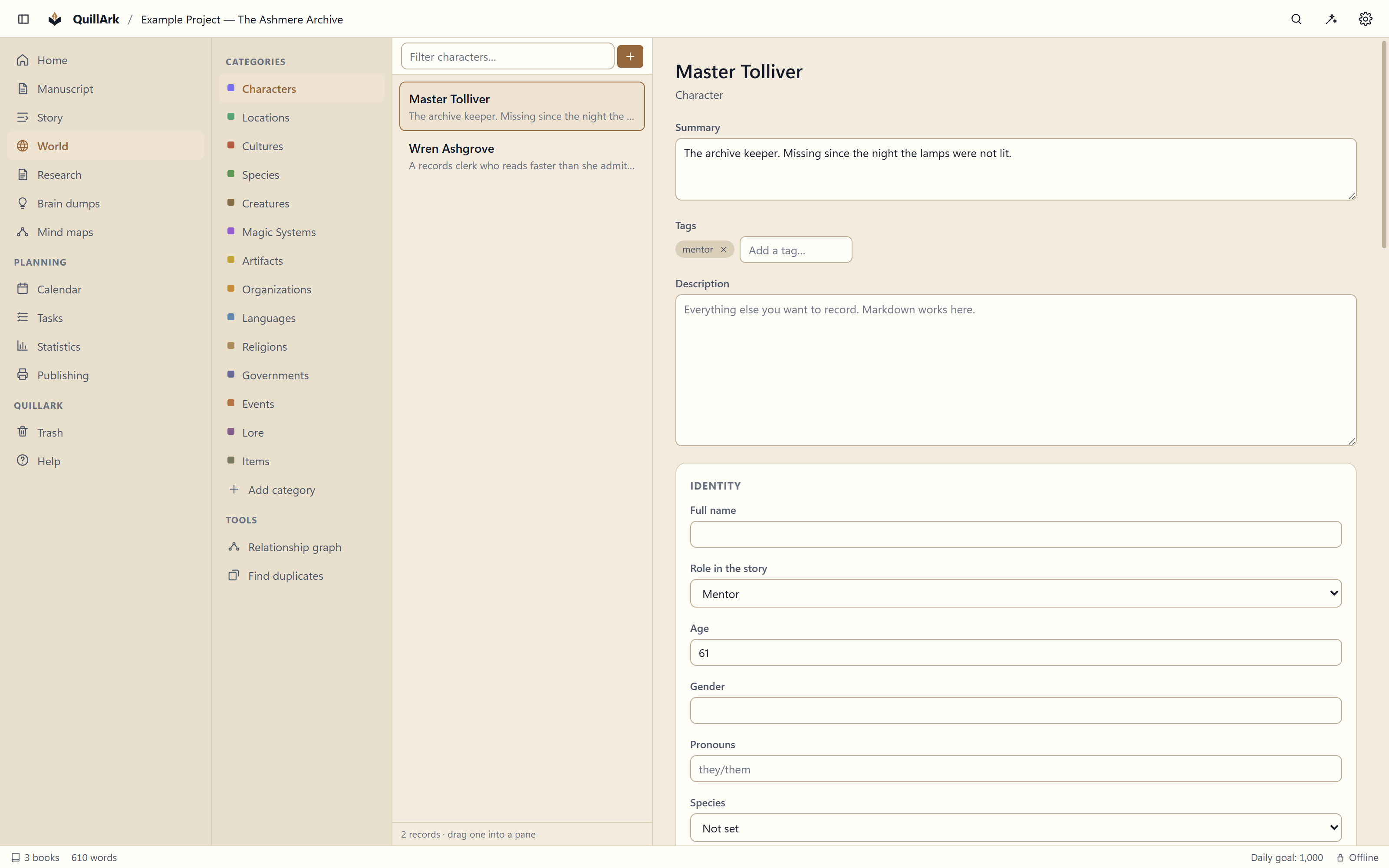Click the Offline lock icon
This screenshot has width=1389, height=868.
pyautogui.click(x=1340, y=858)
